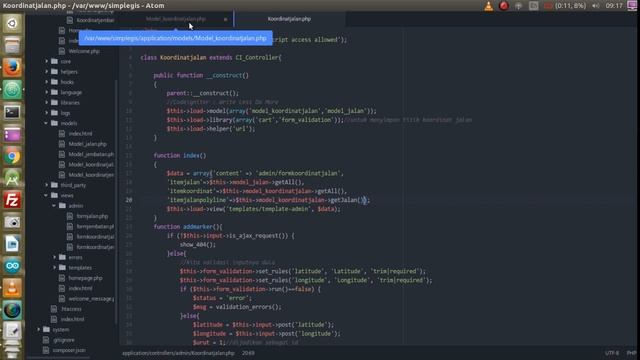Expand the third_party folder in tree
640x360 pixels.
(x=47, y=185)
